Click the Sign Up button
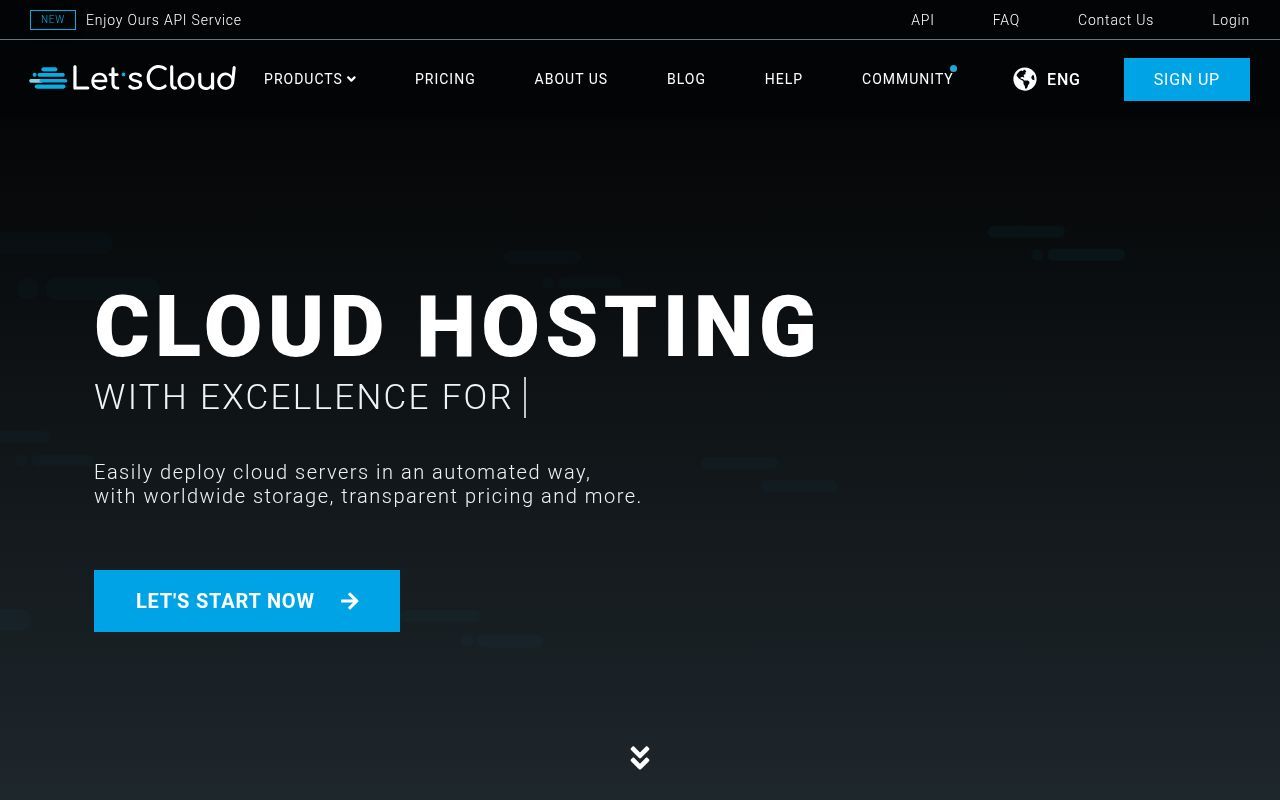The image size is (1280, 800). point(1187,79)
